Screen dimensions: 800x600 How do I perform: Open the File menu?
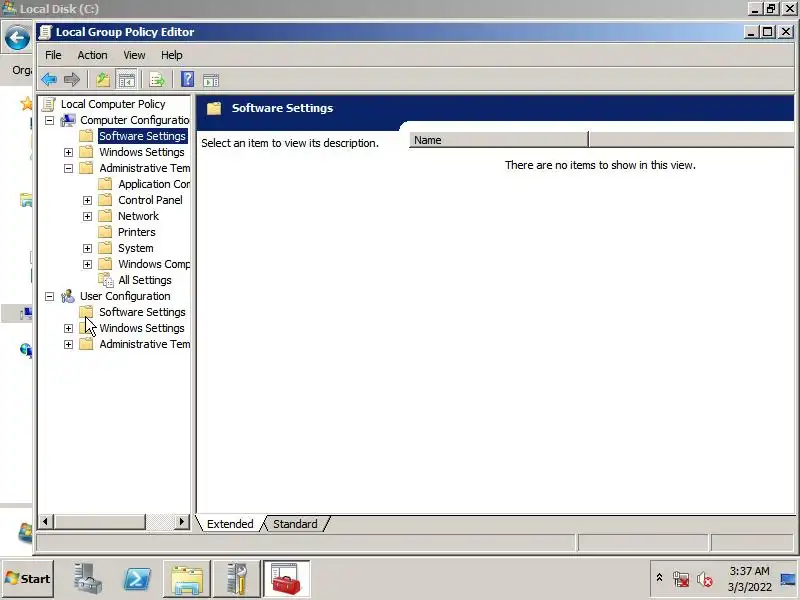click(53, 55)
